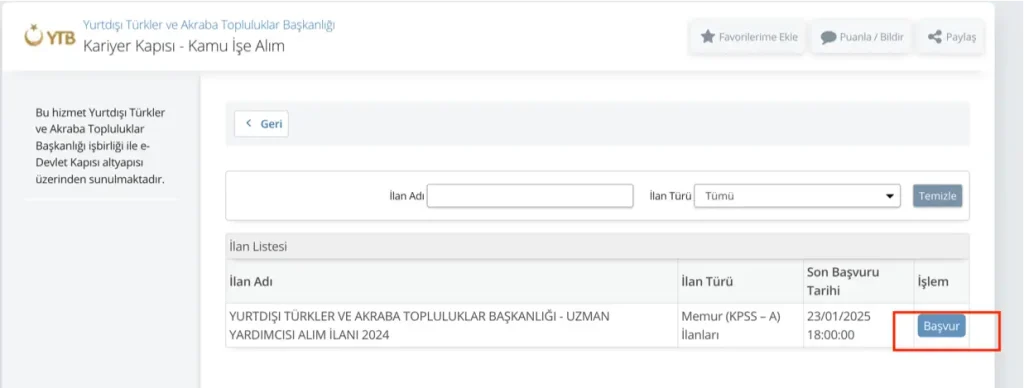Click the back chevron in Geri button
The height and width of the screenshot is (388, 1024).
[x=248, y=123]
